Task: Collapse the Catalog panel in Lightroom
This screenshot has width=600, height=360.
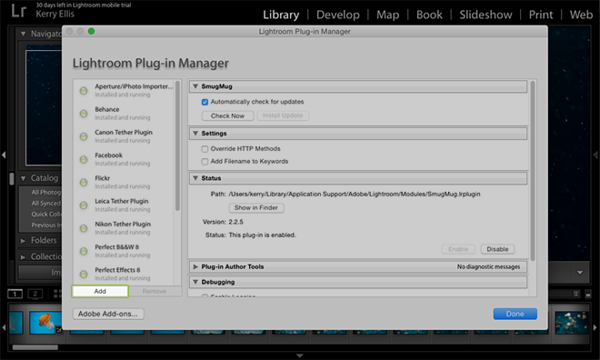Action: click(x=23, y=178)
